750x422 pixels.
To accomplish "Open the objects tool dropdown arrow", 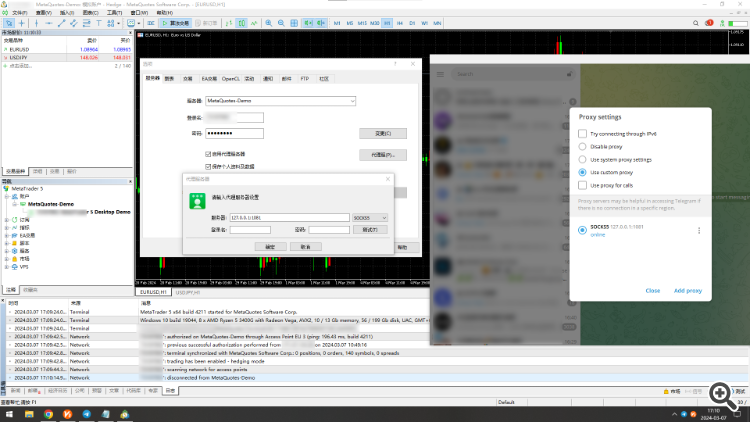I will (x=118, y=23).
